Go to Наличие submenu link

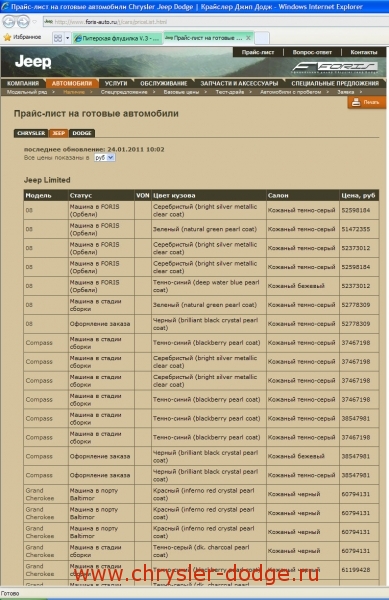point(74,92)
